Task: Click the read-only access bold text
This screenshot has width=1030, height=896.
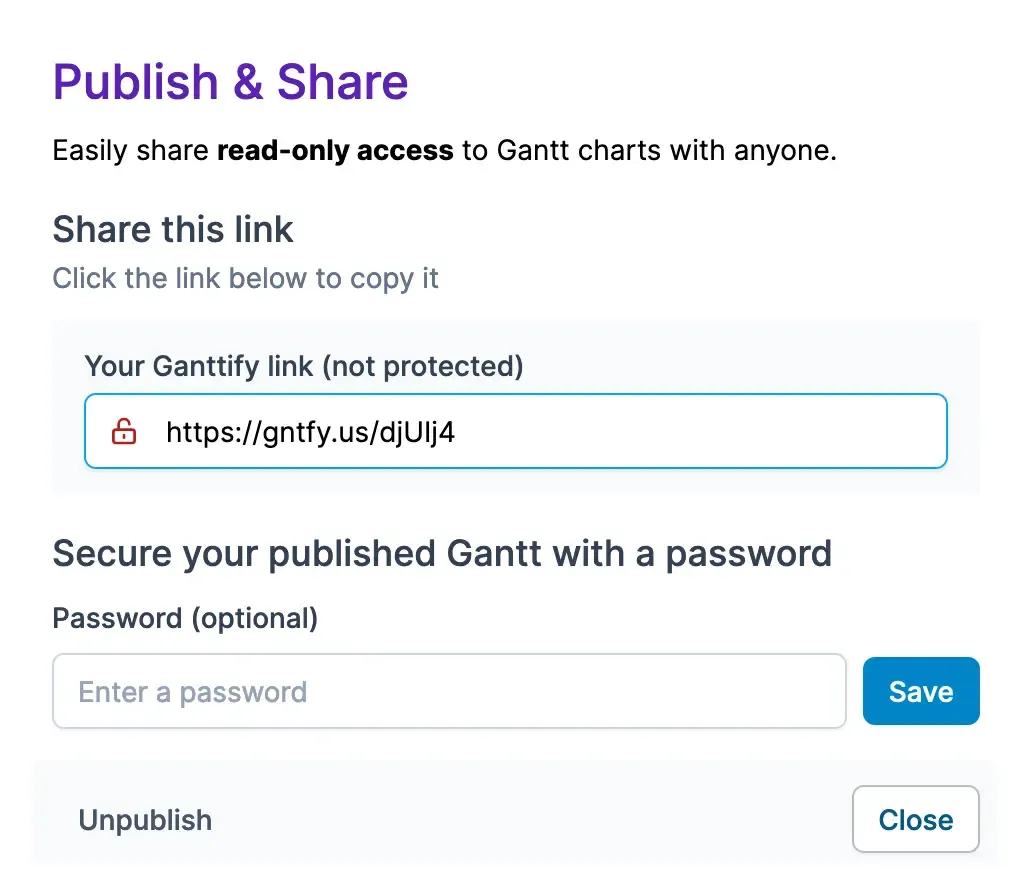Action: tap(334, 150)
